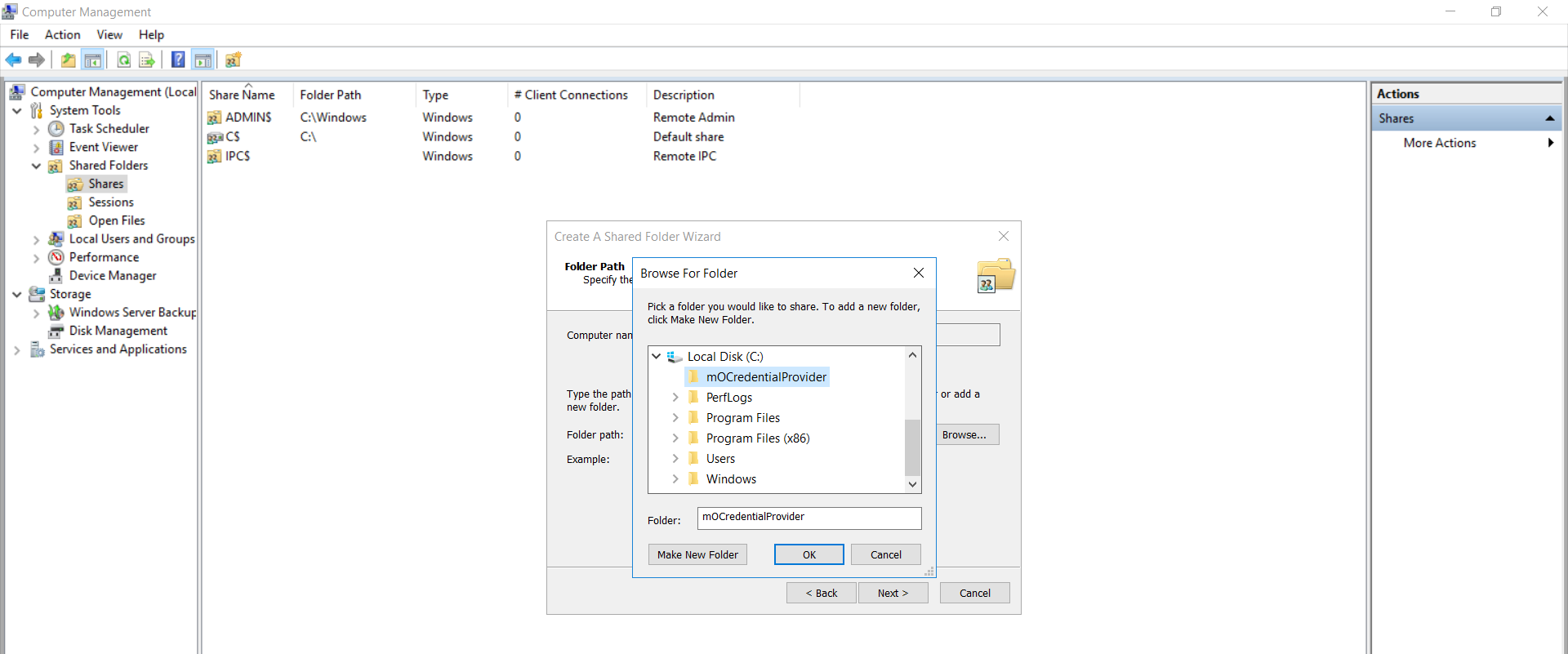The image size is (1568, 654).
Task: Collapse Local Disk (C:) in folder browser
Action: click(x=656, y=357)
